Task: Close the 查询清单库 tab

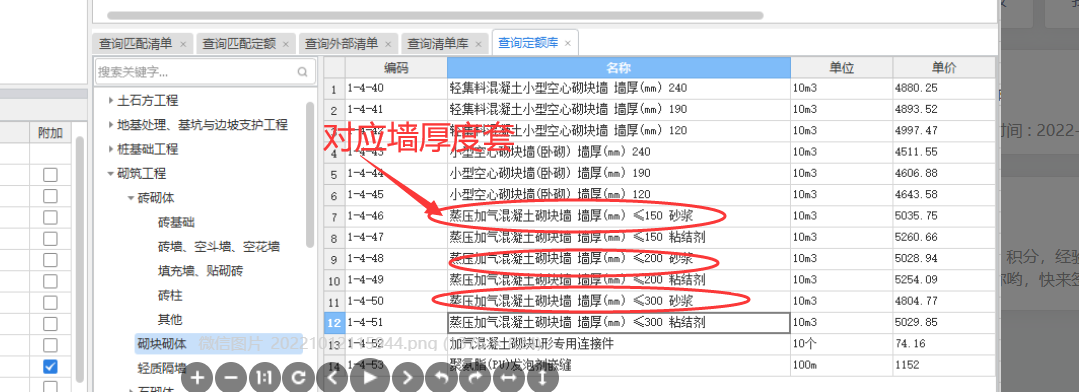Action: [x=479, y=44]
